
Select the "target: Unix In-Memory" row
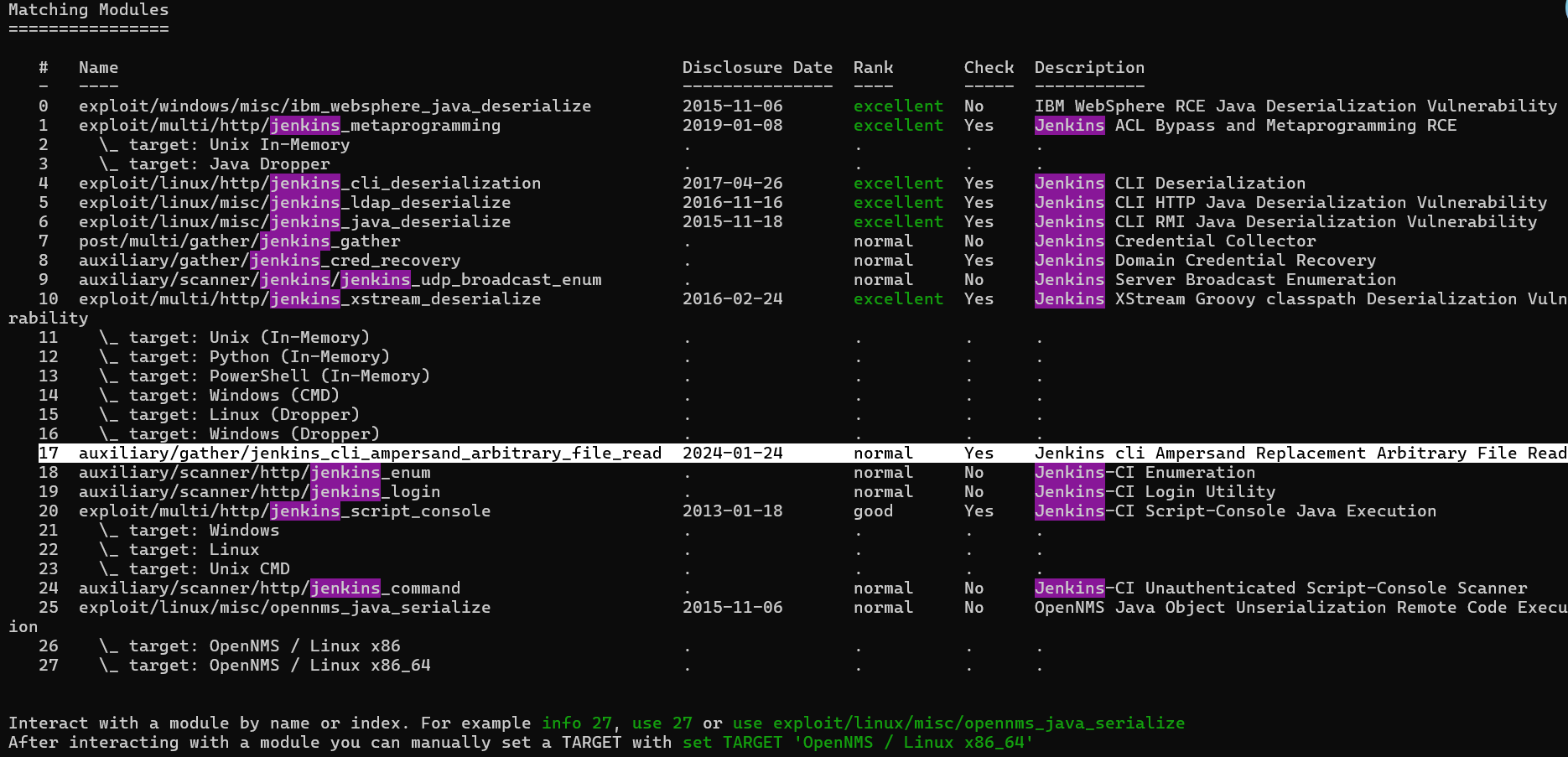click(225, 145)
